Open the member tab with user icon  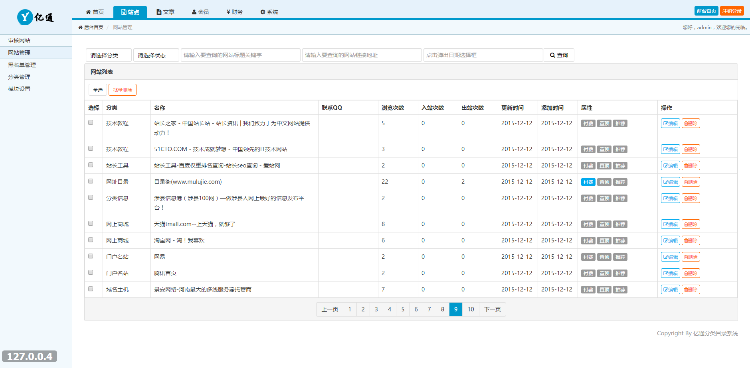pos(200,12)
